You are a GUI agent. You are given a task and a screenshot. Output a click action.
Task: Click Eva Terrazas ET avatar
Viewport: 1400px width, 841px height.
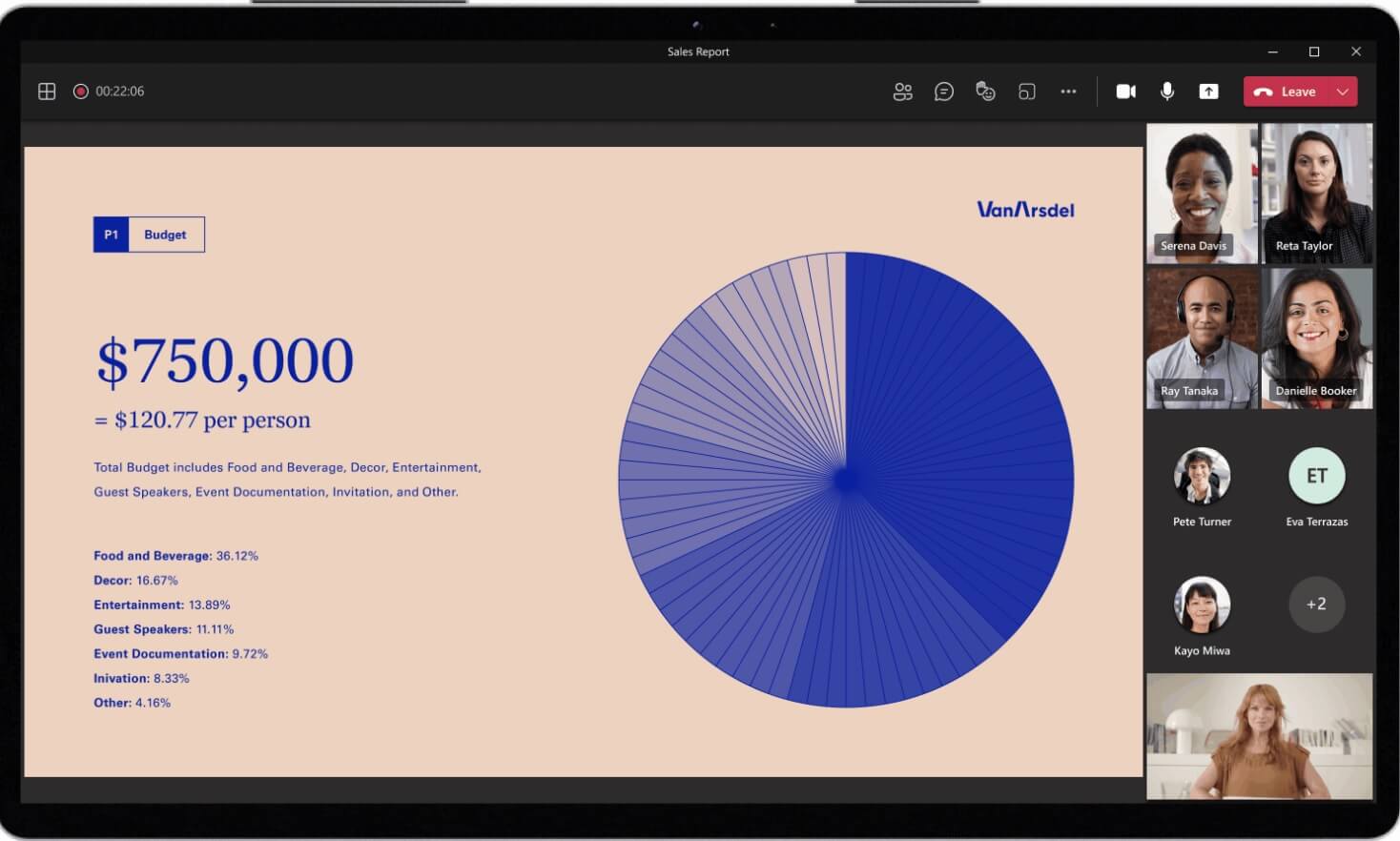(1316, 475)
